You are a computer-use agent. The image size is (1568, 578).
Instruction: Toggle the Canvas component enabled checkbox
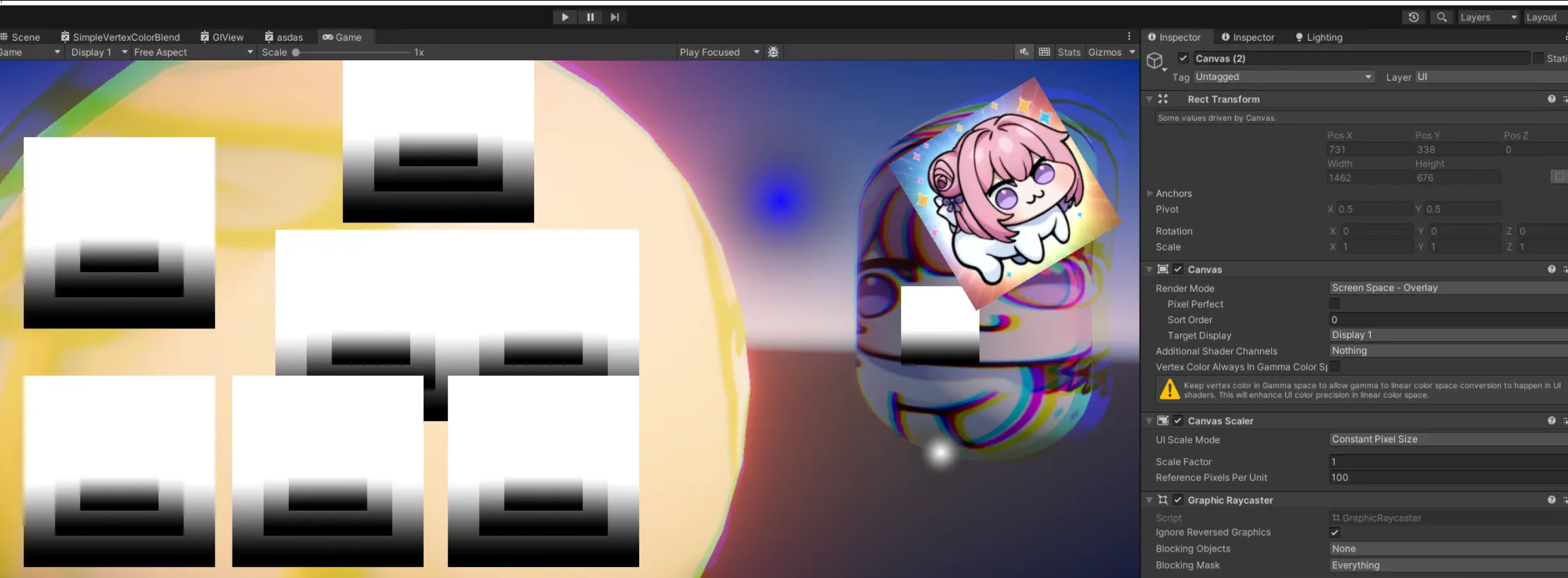(x=1178, y=269)
